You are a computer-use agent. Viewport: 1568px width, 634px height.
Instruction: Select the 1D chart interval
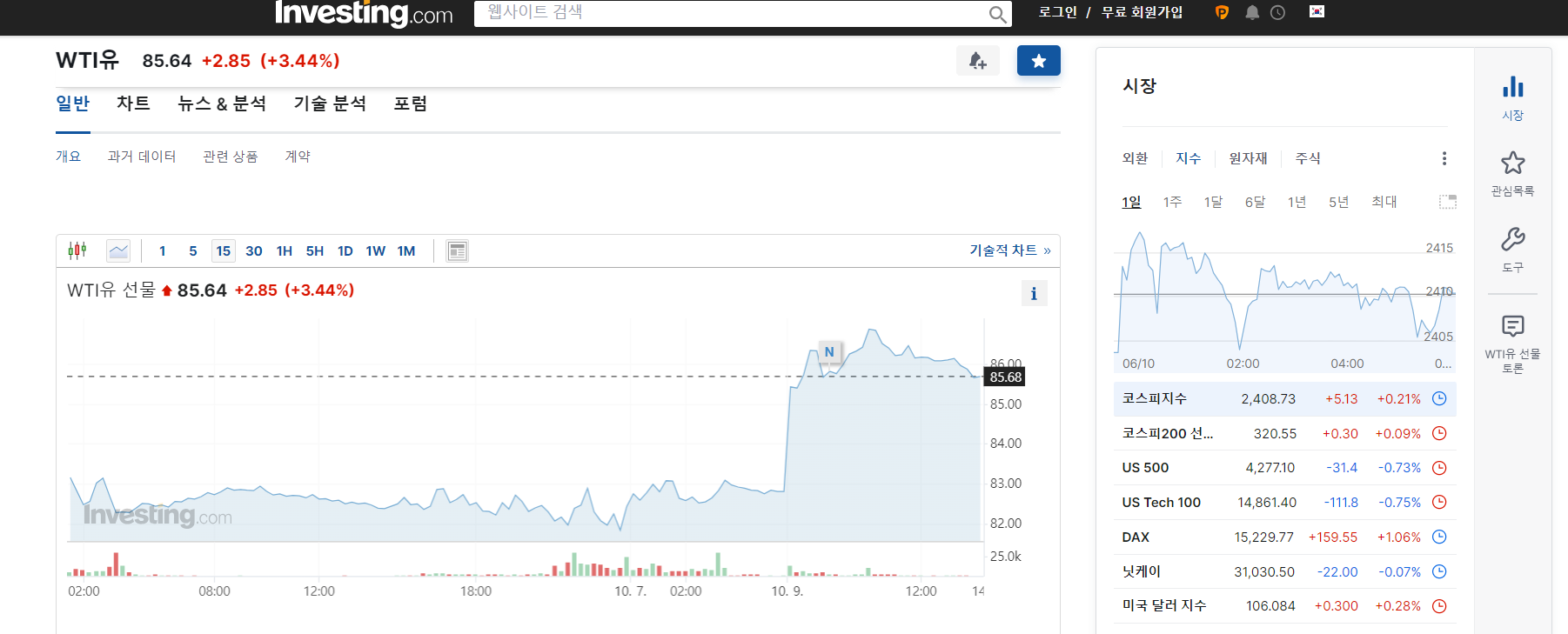[345, 251]
